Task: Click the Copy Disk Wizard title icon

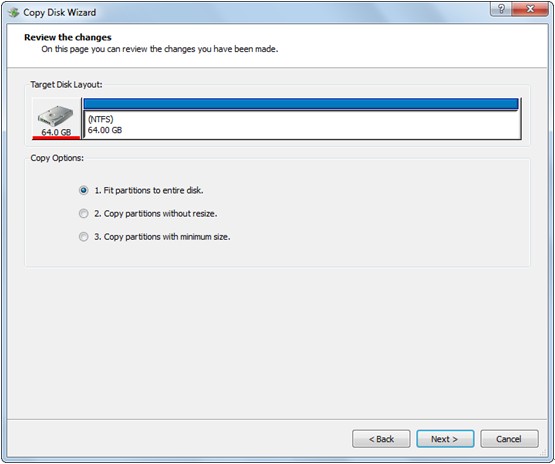Action: coord(14,13)
